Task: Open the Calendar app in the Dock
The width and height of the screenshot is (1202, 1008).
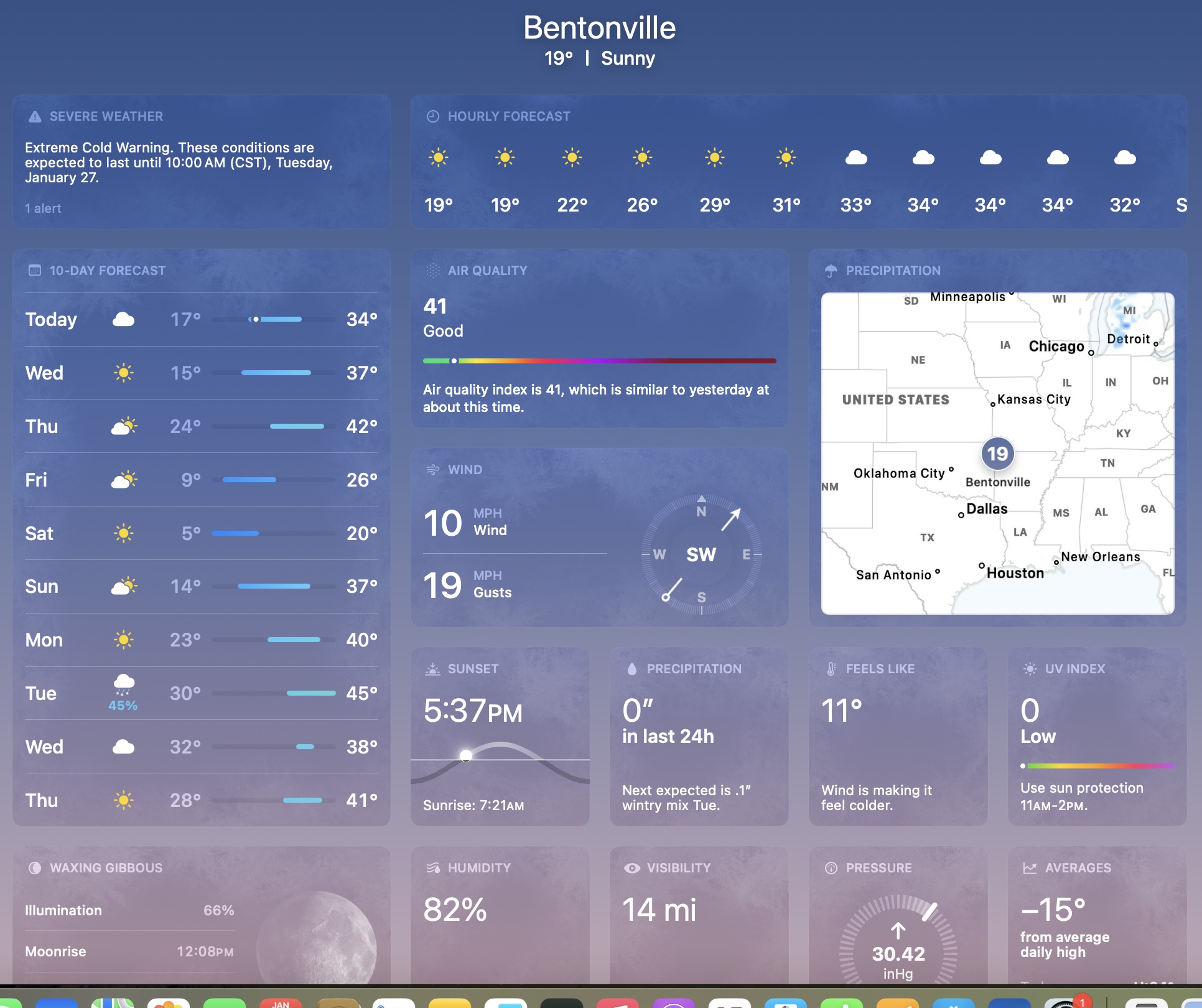Action: click(281, 1002)
